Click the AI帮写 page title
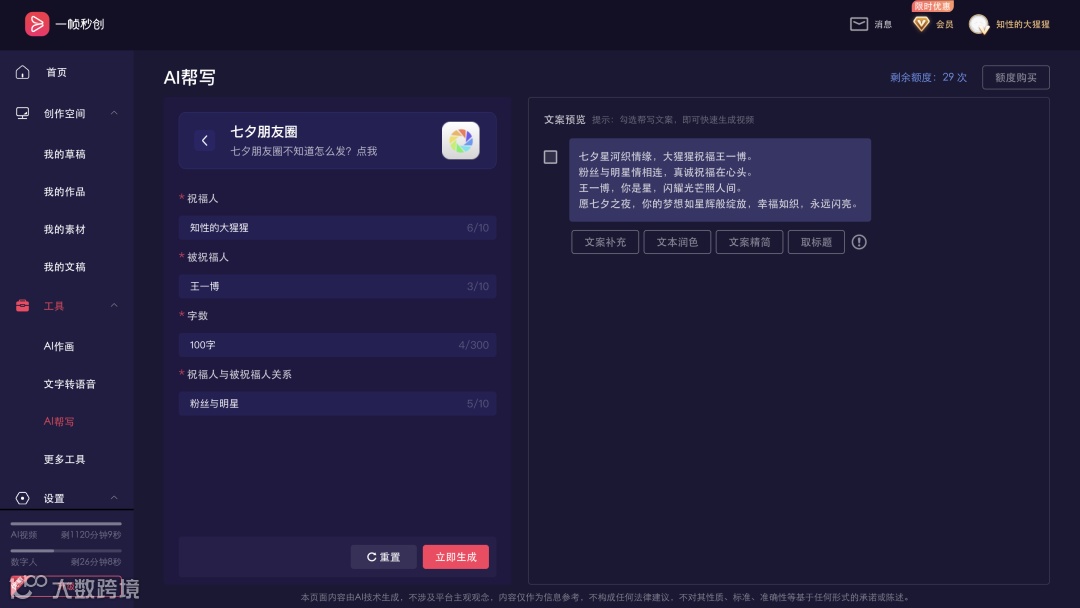This screenshot has width=1080, height=608. coord(189,77)
